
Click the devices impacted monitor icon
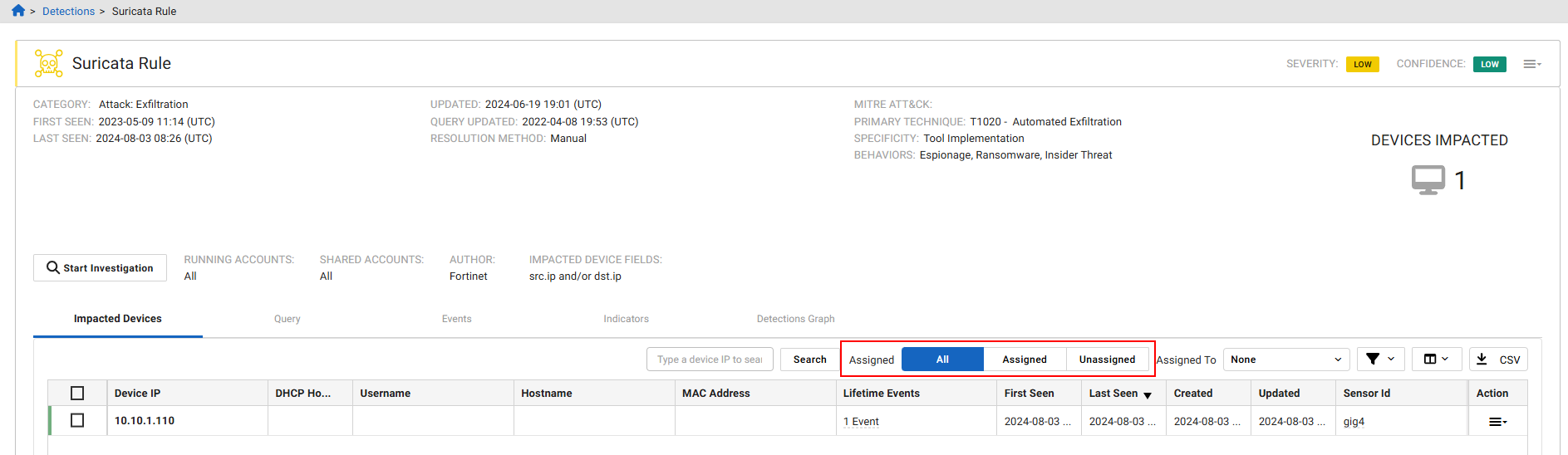(x=1428, y=179)
